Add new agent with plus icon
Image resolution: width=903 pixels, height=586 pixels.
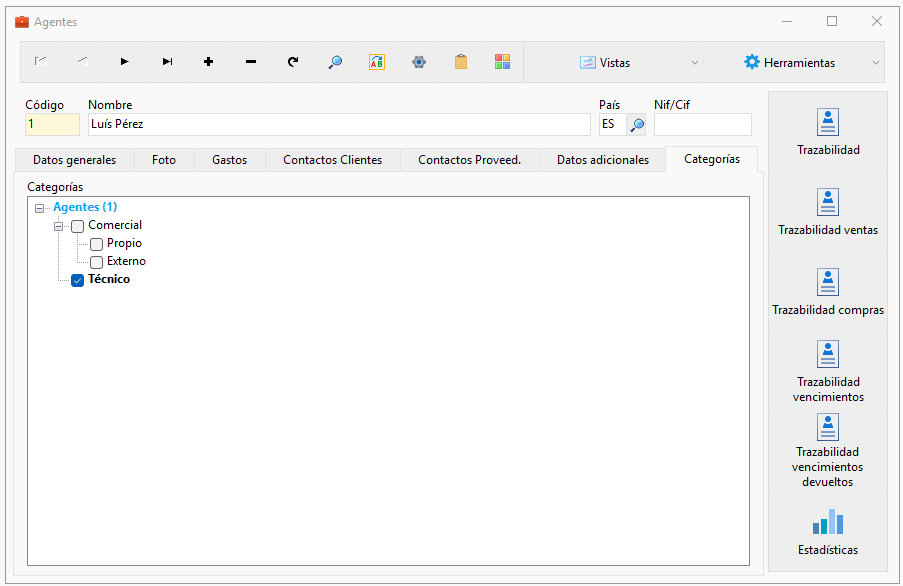click(208, 62)
